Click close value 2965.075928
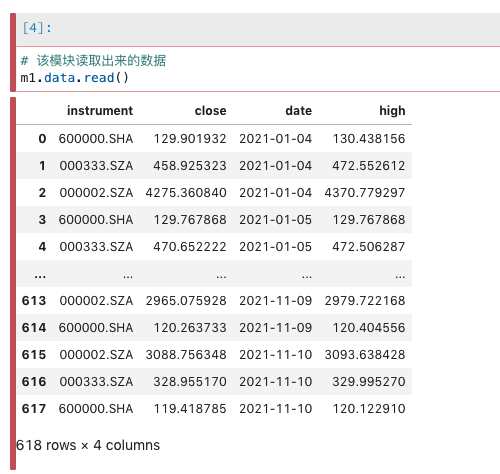Image resolution: width=500 pixels, height=474 pixels. point(186,301)
